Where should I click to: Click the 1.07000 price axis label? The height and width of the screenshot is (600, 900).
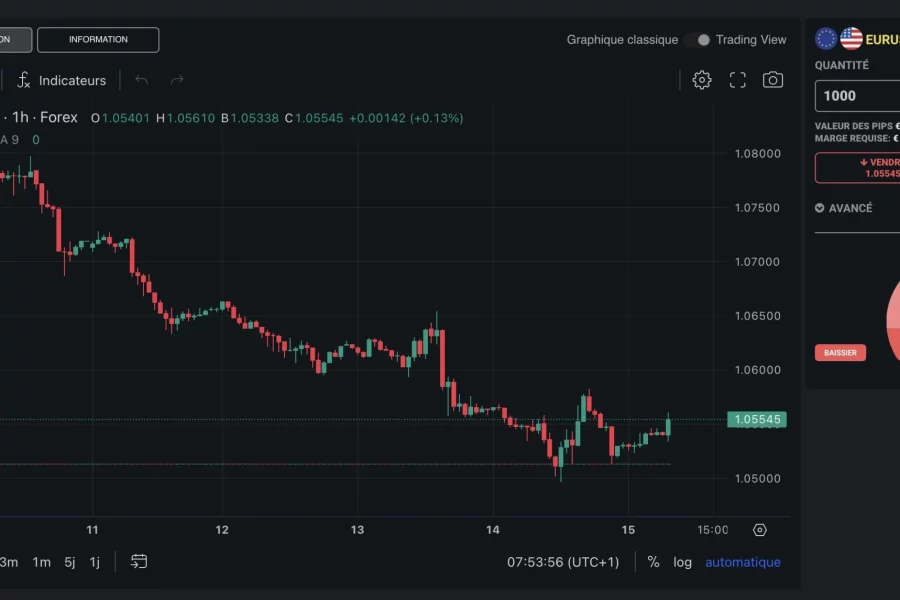[x=758, y=262]
